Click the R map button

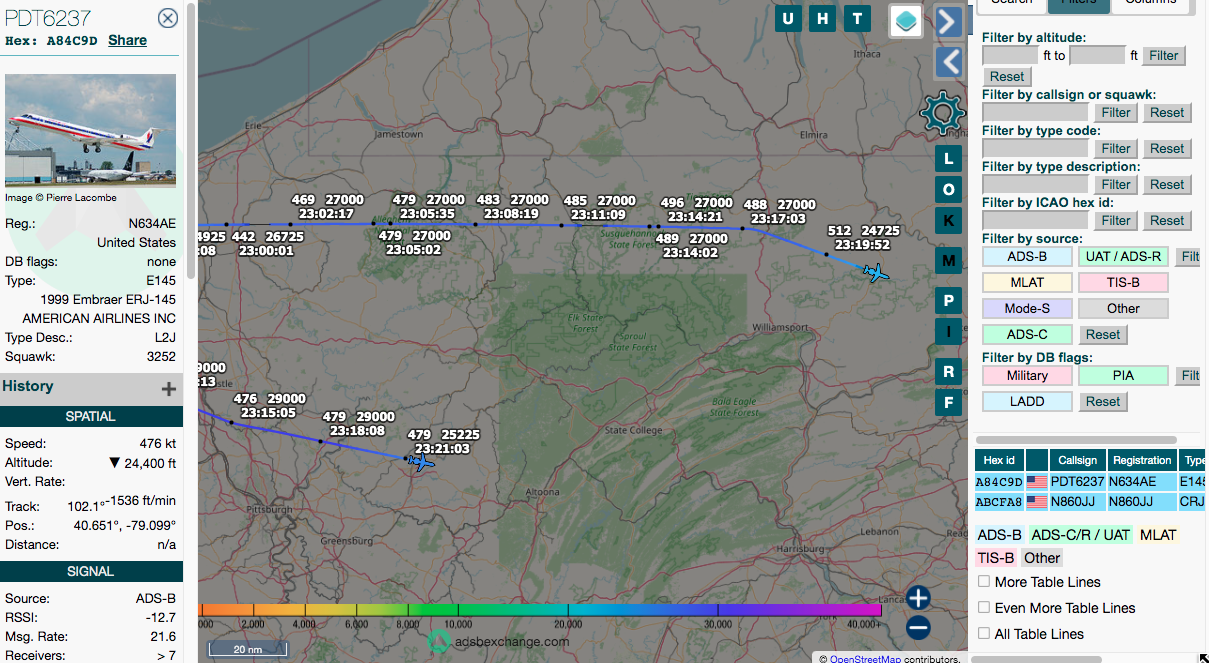[x=949, y=371]
